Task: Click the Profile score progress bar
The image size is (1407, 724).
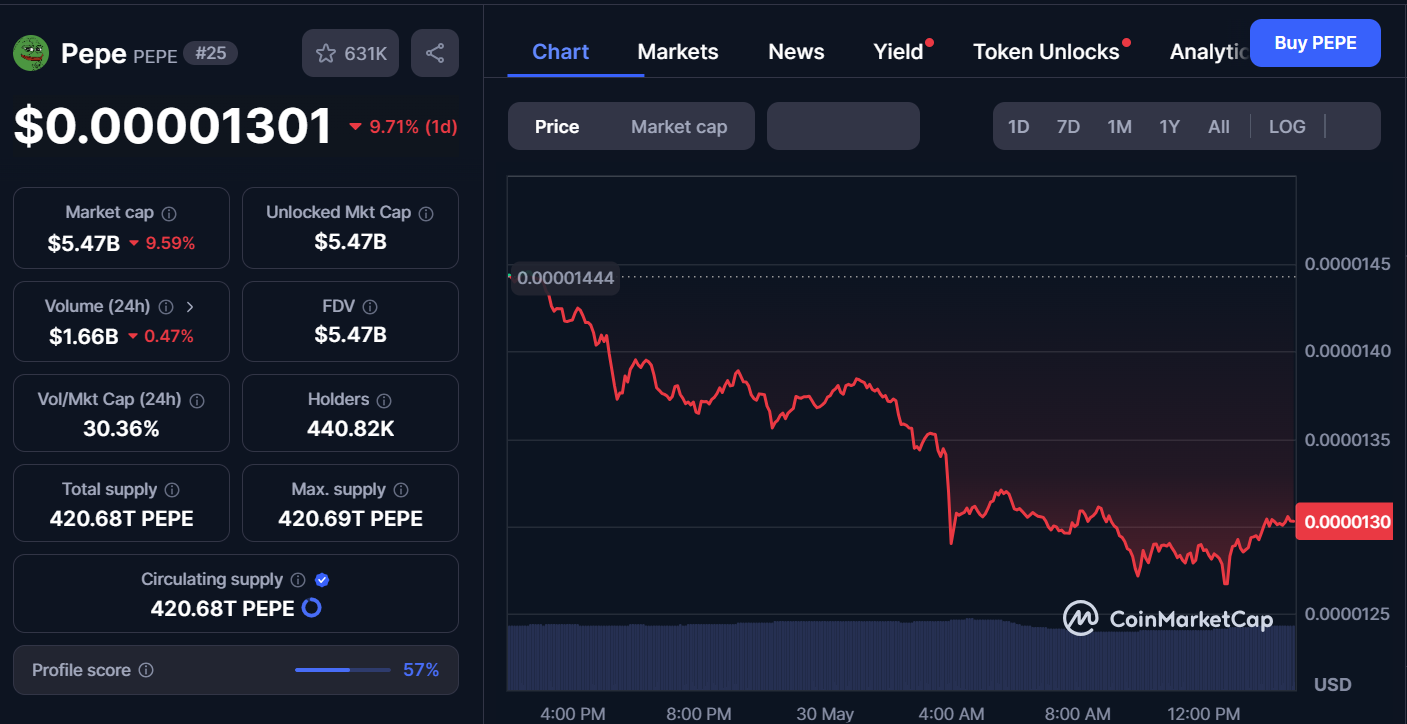Action: pos(342,670)
